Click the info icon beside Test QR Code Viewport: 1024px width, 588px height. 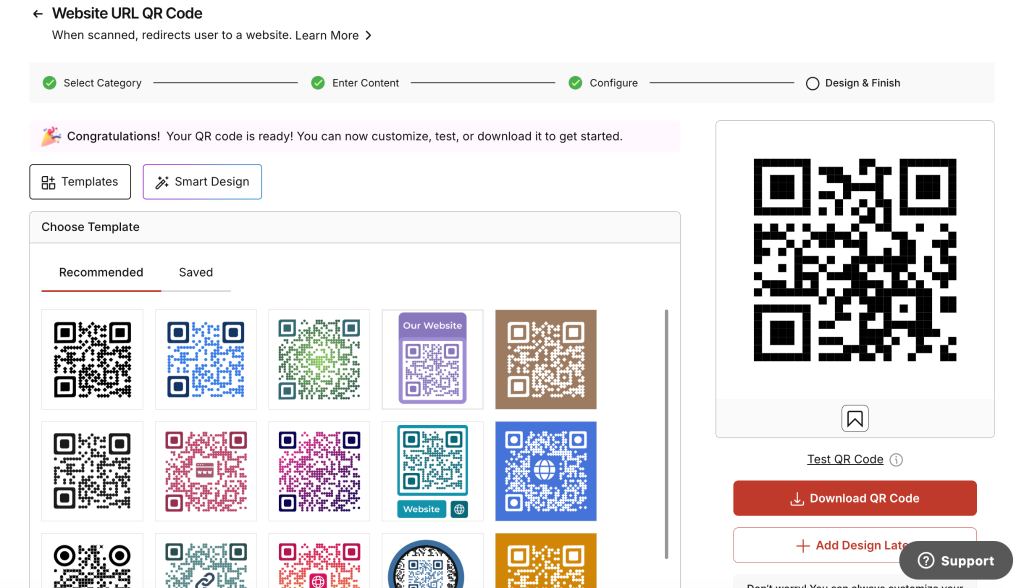[897, 460]
